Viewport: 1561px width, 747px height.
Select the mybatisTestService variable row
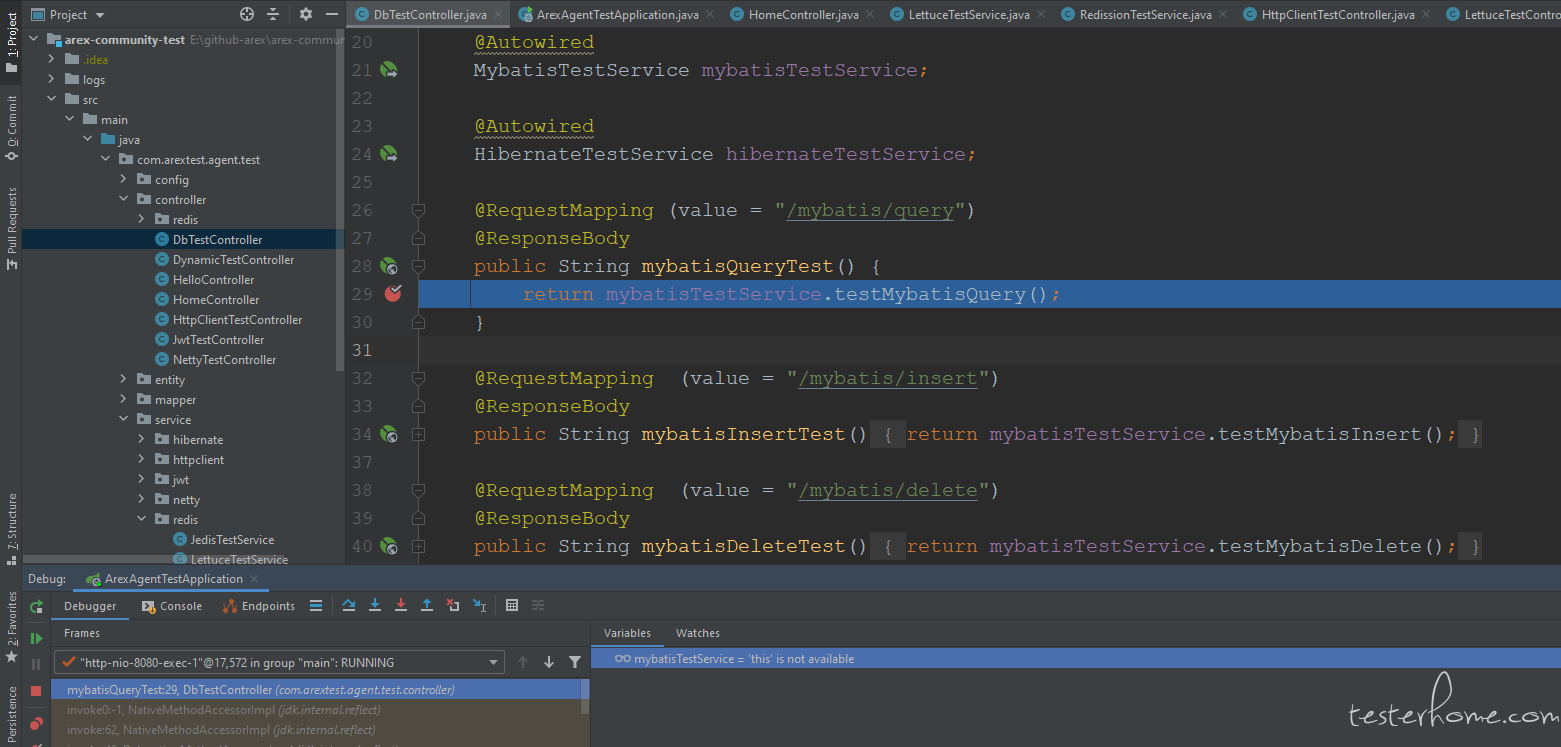click(x=1075, y=658)
